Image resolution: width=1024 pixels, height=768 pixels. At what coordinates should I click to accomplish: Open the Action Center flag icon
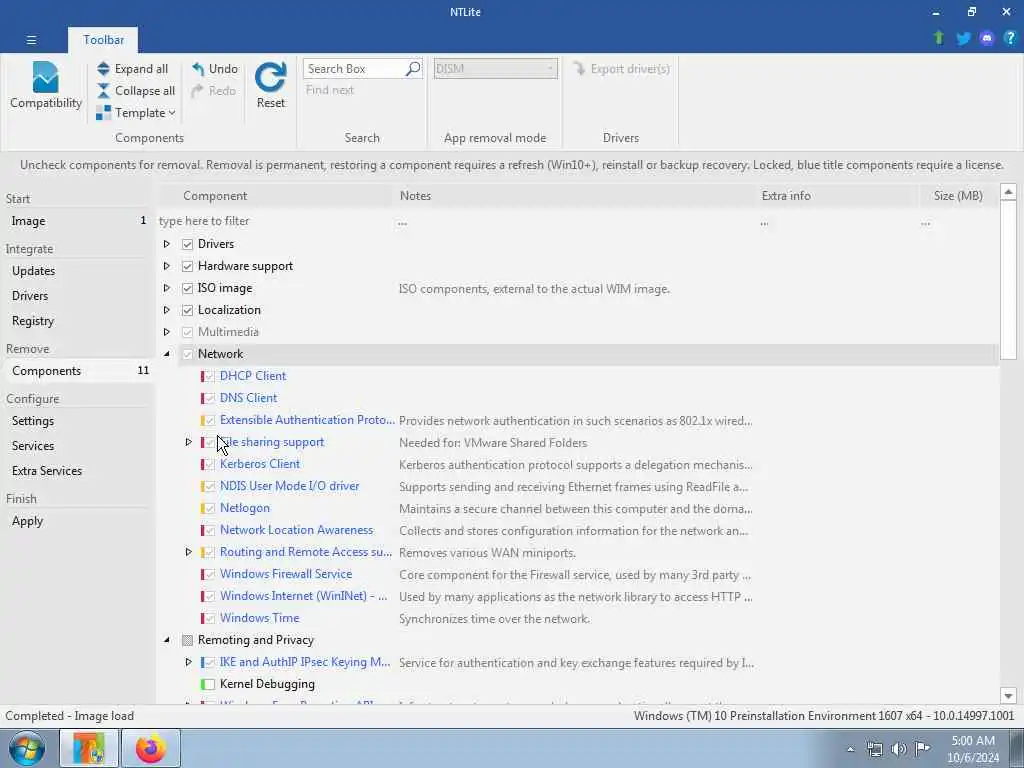pos(922,749)
